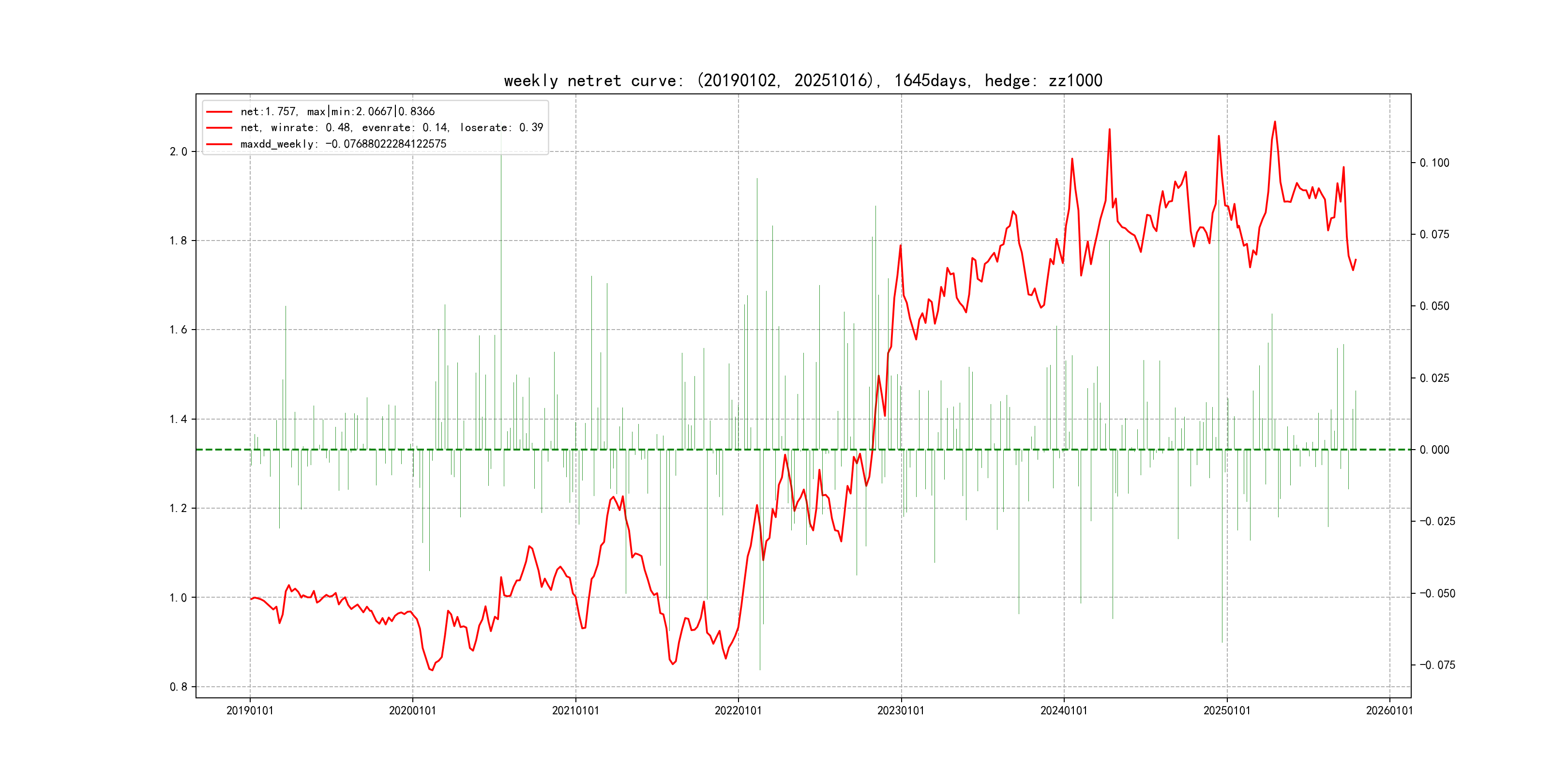Click the 20200101 x-axis tick label
The height and width of the screenshot is (784, 1568).
412,710
